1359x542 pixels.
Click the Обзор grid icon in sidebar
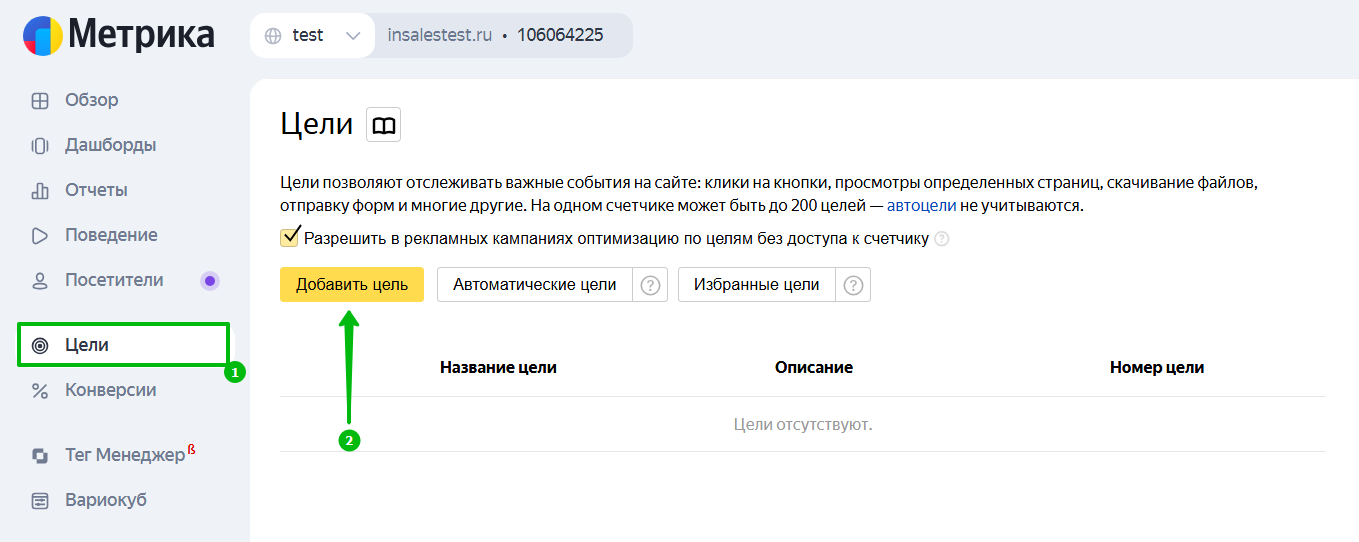coord(40,101)
